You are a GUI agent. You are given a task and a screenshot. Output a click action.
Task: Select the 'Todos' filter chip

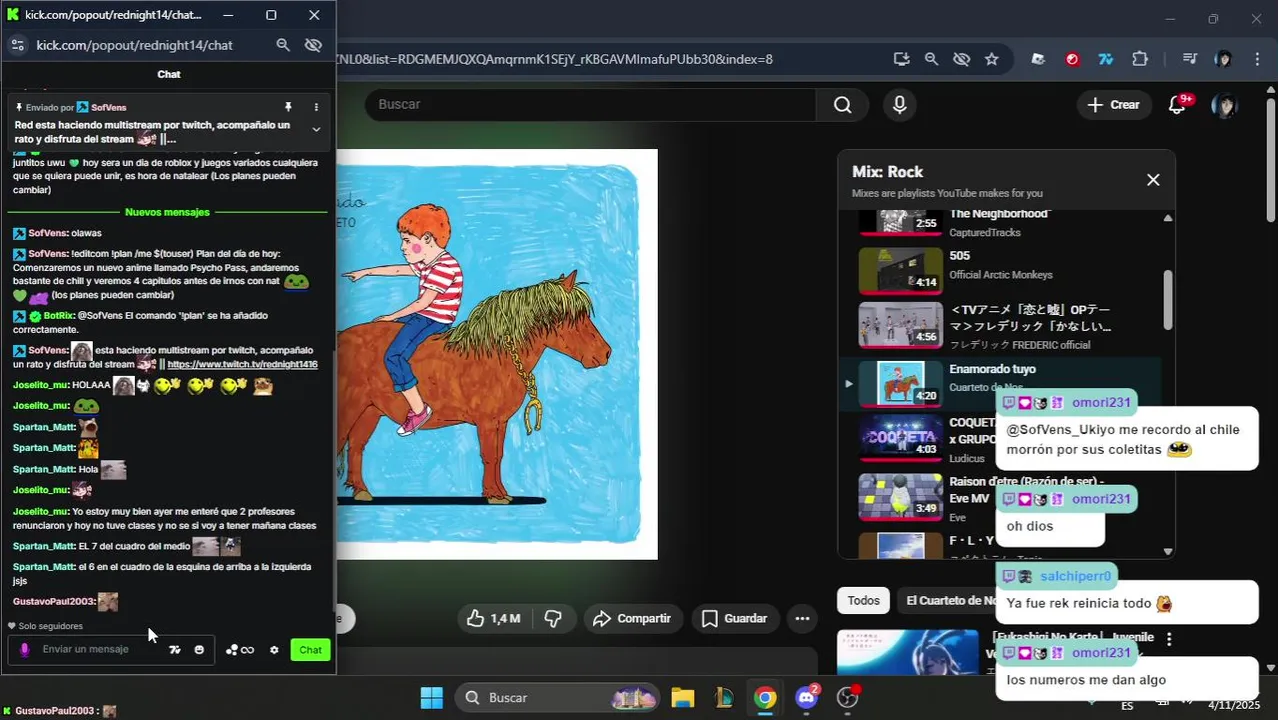(863, 600)
